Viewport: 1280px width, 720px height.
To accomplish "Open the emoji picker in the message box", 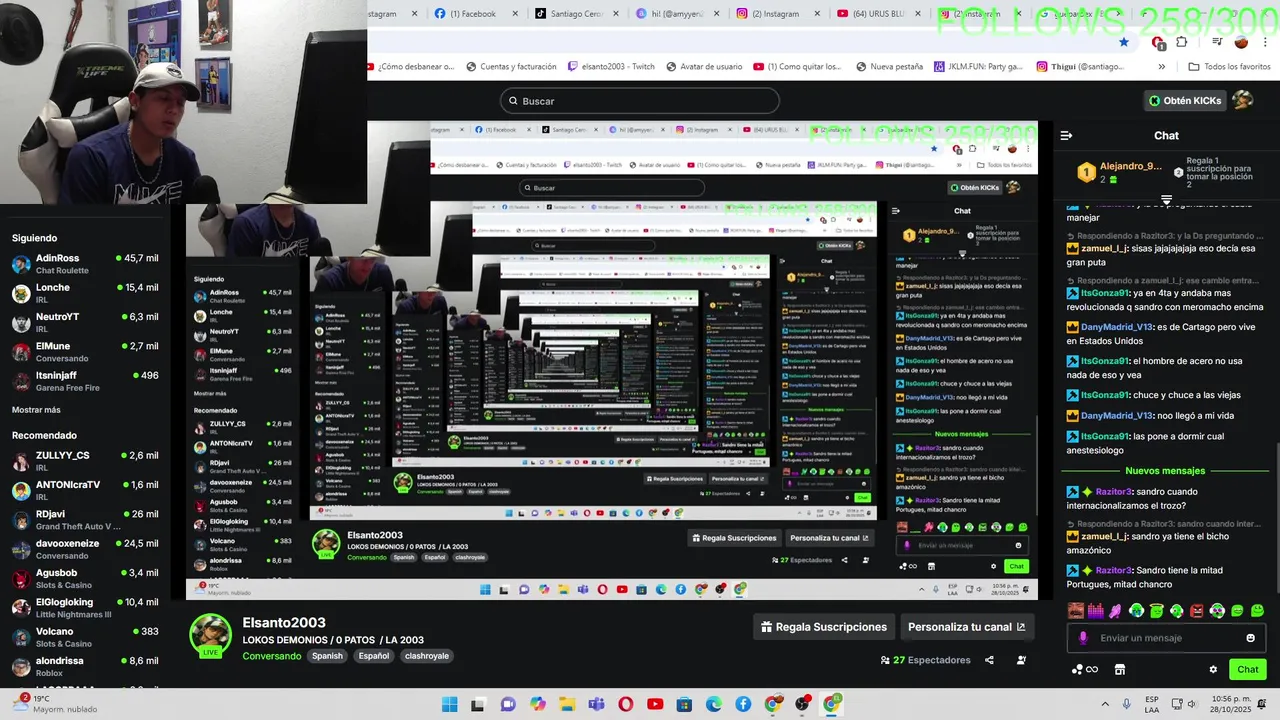I will tap(1250, 638).
